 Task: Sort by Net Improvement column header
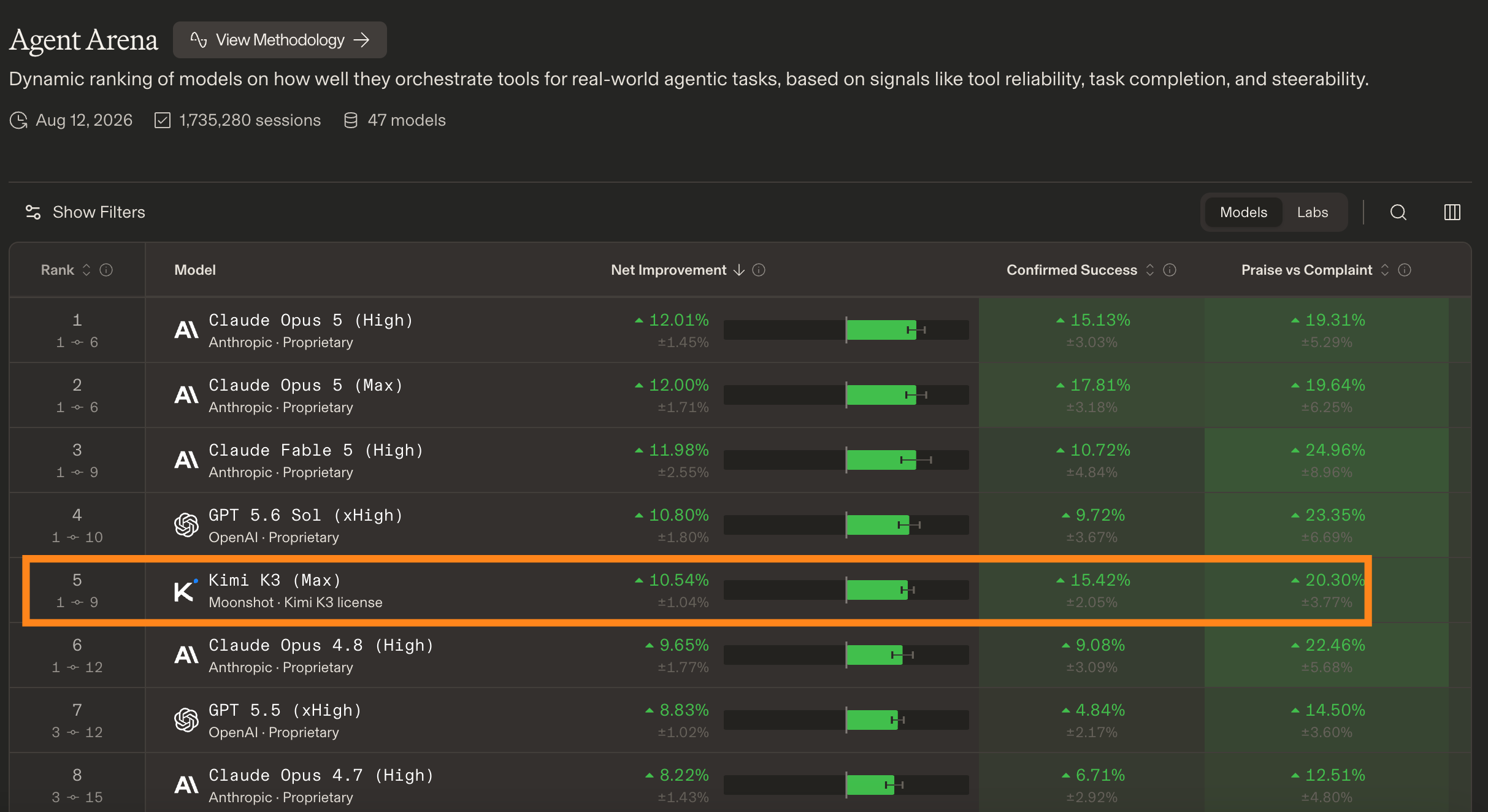point(677,270)
